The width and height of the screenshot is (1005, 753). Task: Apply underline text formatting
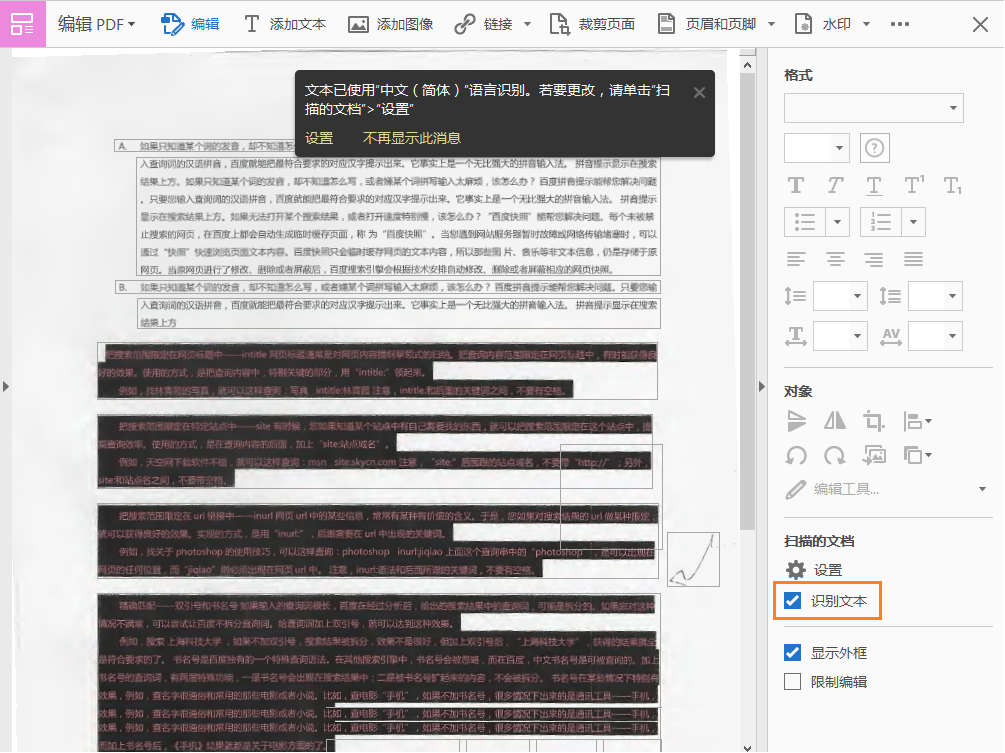tap(874, 185)
